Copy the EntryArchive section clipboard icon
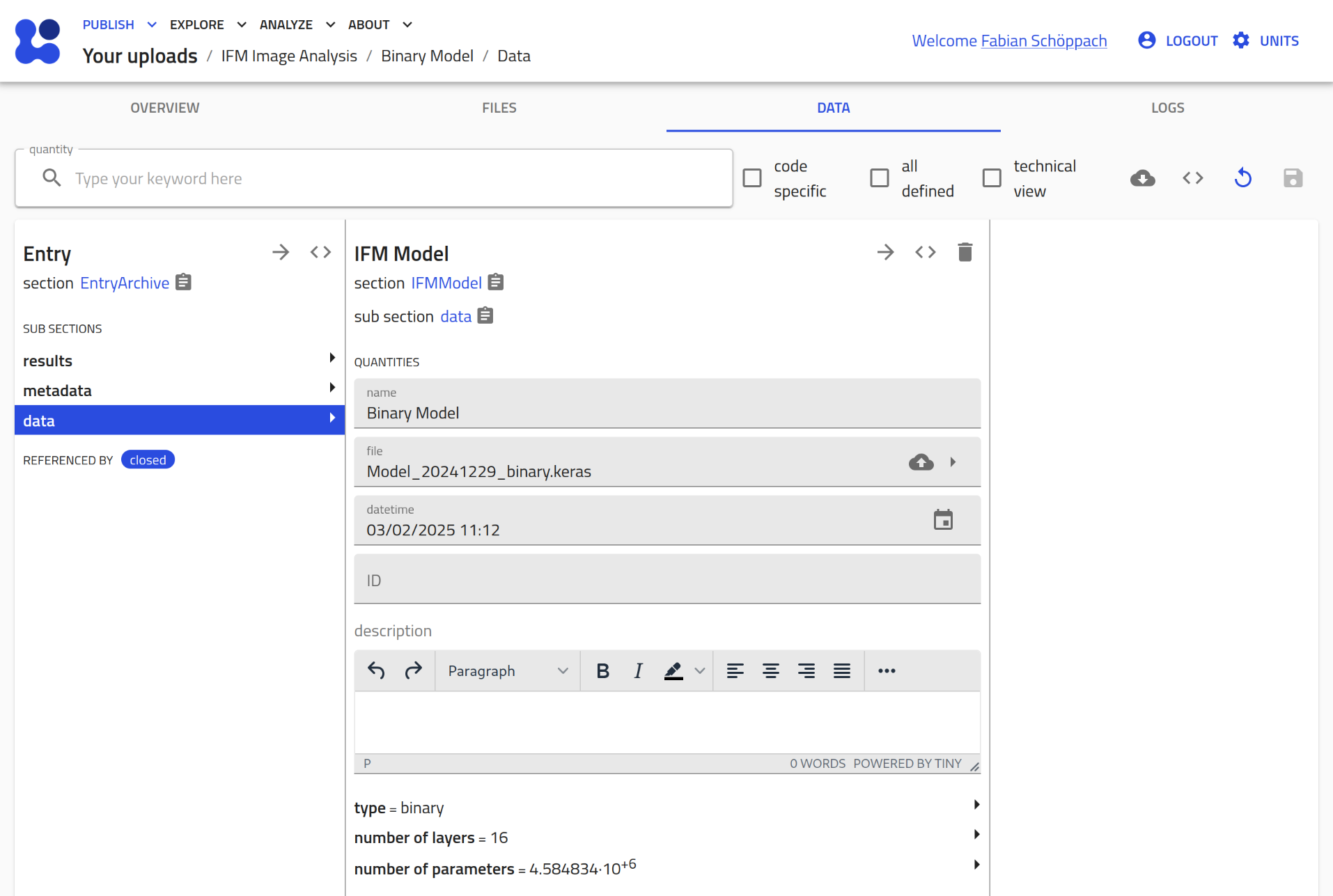The image size is (1333, 896). [183, 283]
